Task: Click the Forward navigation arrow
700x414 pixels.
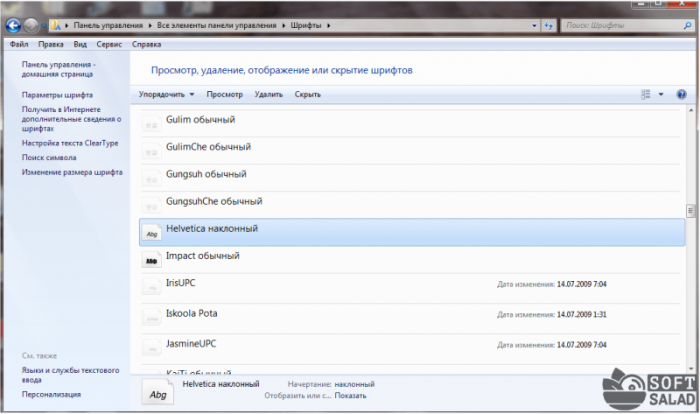Action: [31, 25]
